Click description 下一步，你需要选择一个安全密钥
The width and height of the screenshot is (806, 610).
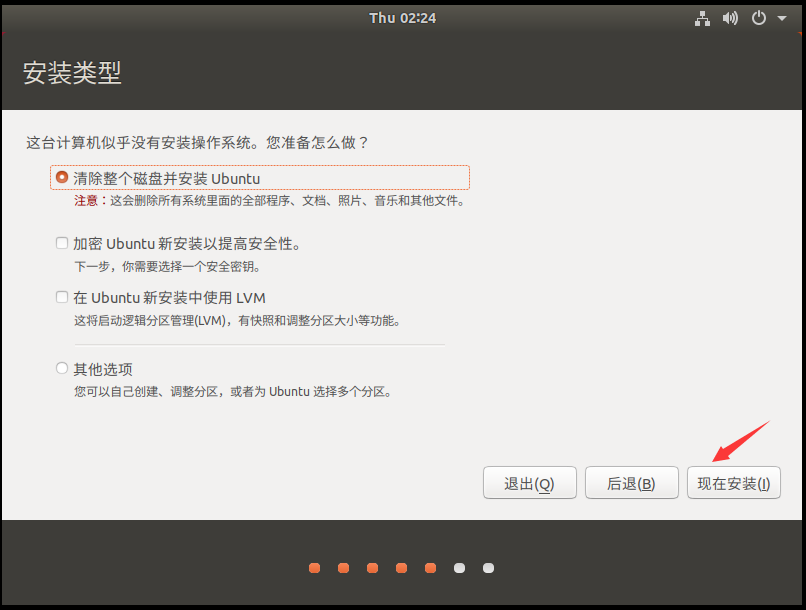pos(168,266)
